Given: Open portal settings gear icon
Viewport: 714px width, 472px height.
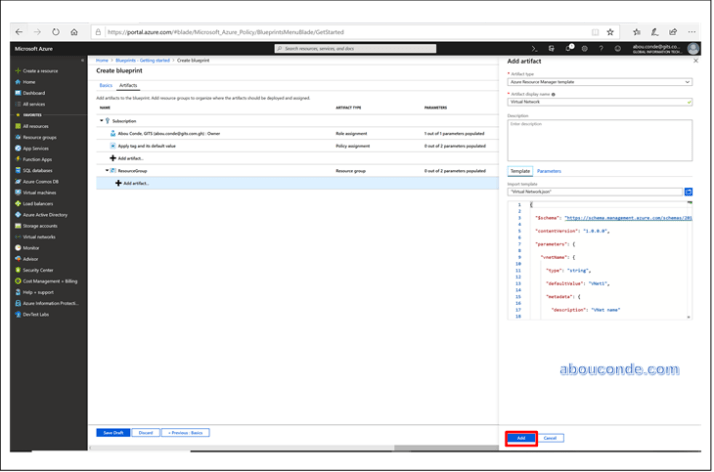Looking at the screenshot, I should tap(583, 47).
